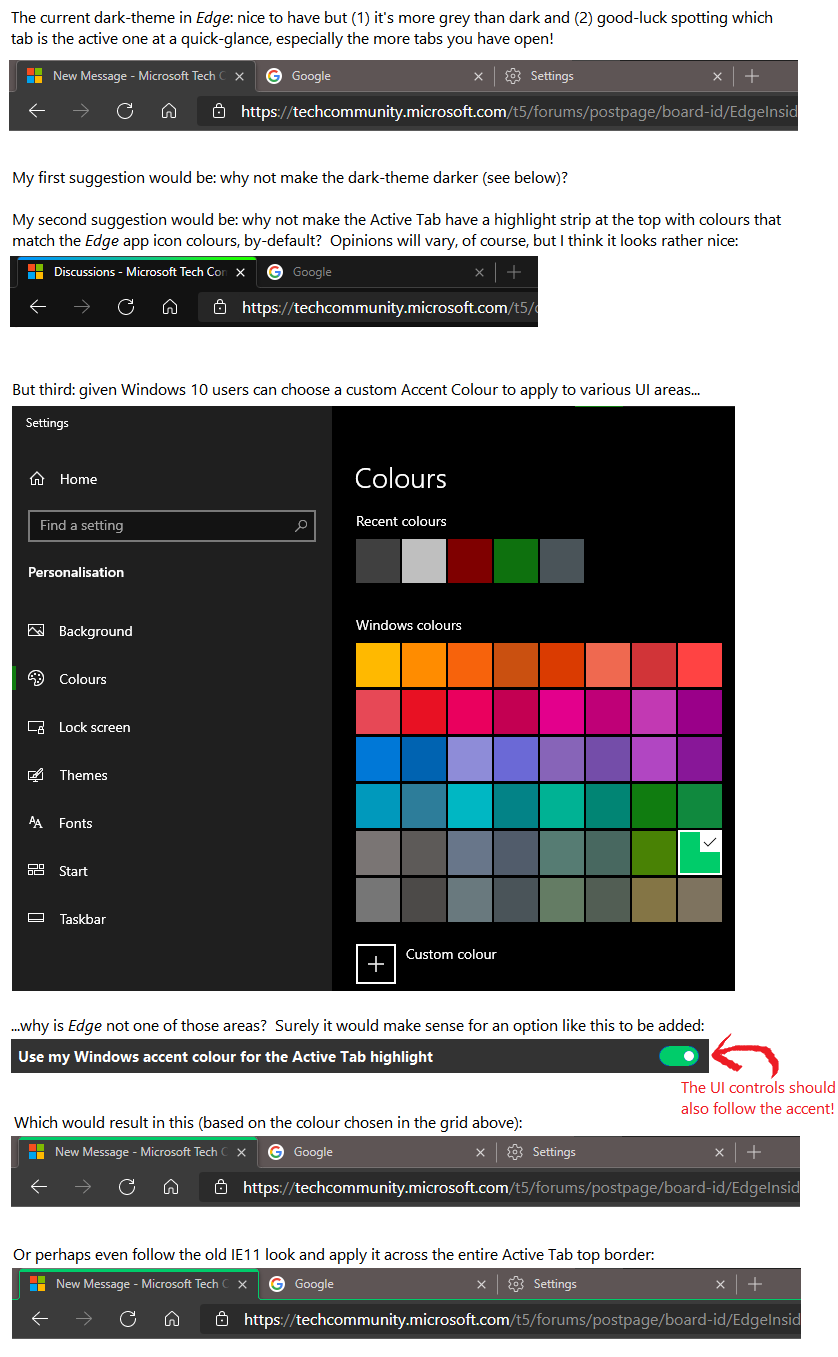Screen dimensions: 838x1357
Task: Click the Back arrow in the browser toolbar
Action: (36, 111)
